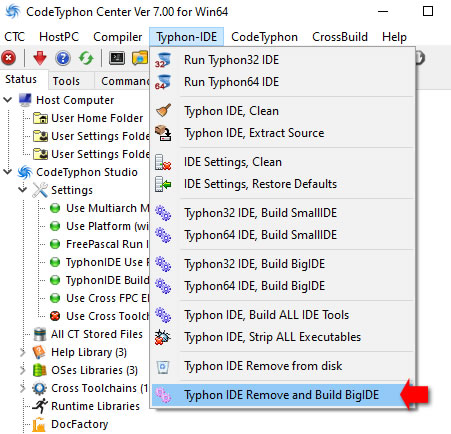This screenshot has height=434, width=451.
Task: Expand the OSes Libraries (3) node
Action: click(22, 370)
